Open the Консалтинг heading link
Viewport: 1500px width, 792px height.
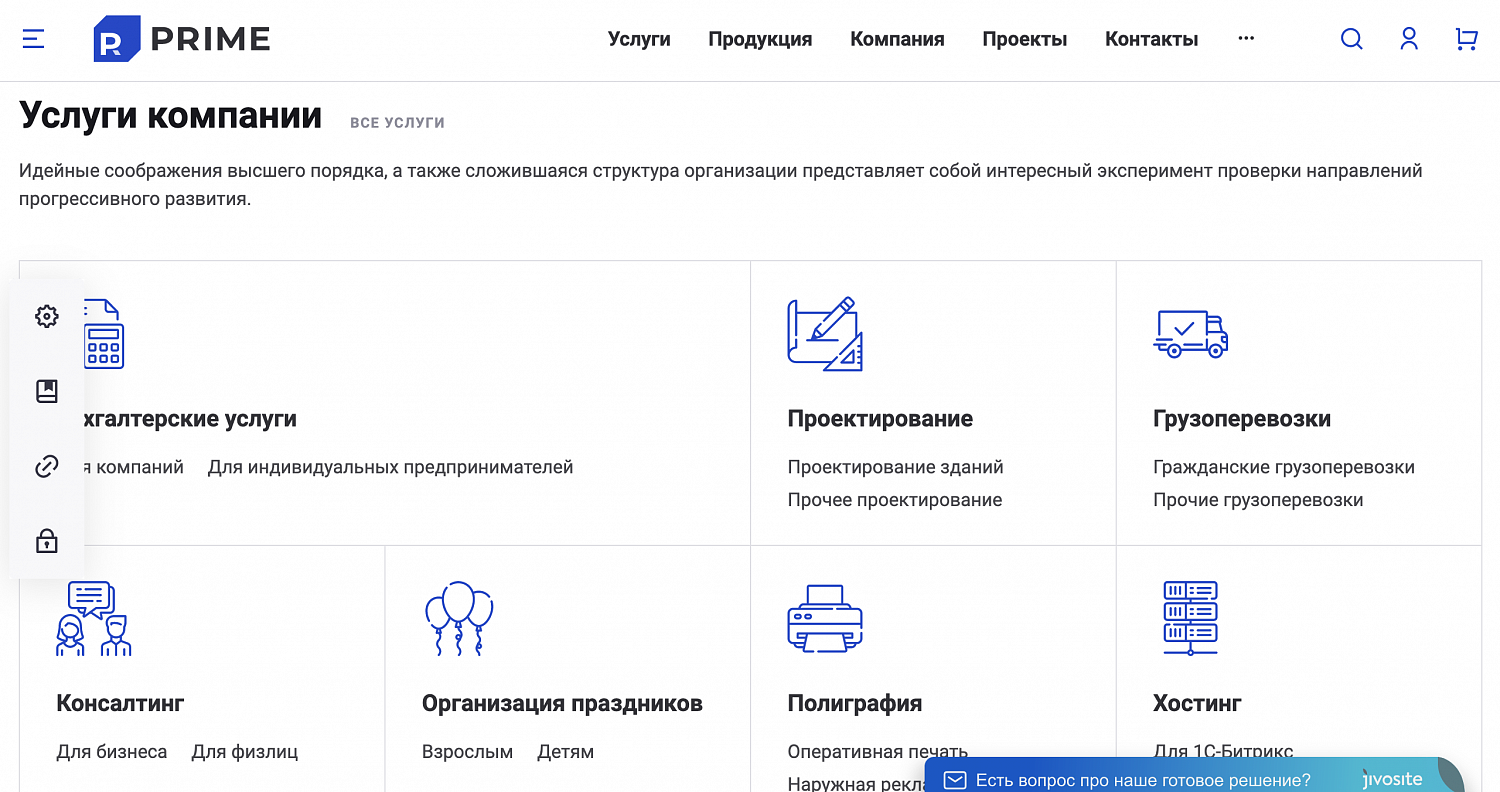pos(120,703)
